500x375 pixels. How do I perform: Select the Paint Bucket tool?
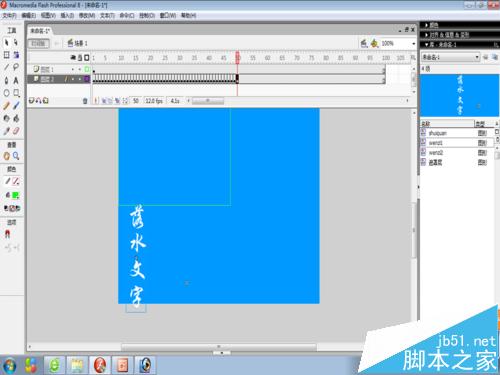coord(16,118)
